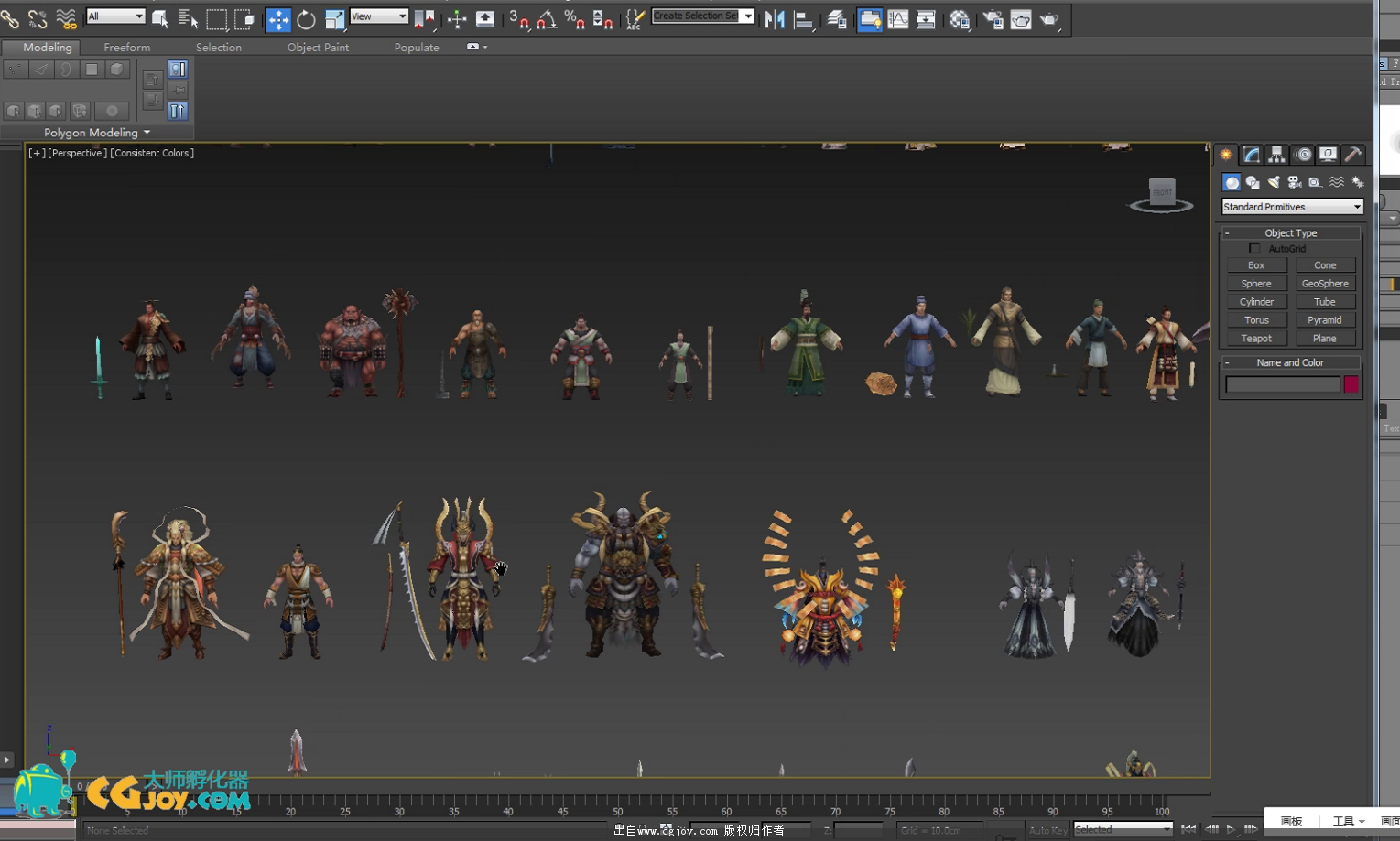Toggle the Percent Snap
The height and width of the screenshot is (841, 1400).
(x=575, y=19)
